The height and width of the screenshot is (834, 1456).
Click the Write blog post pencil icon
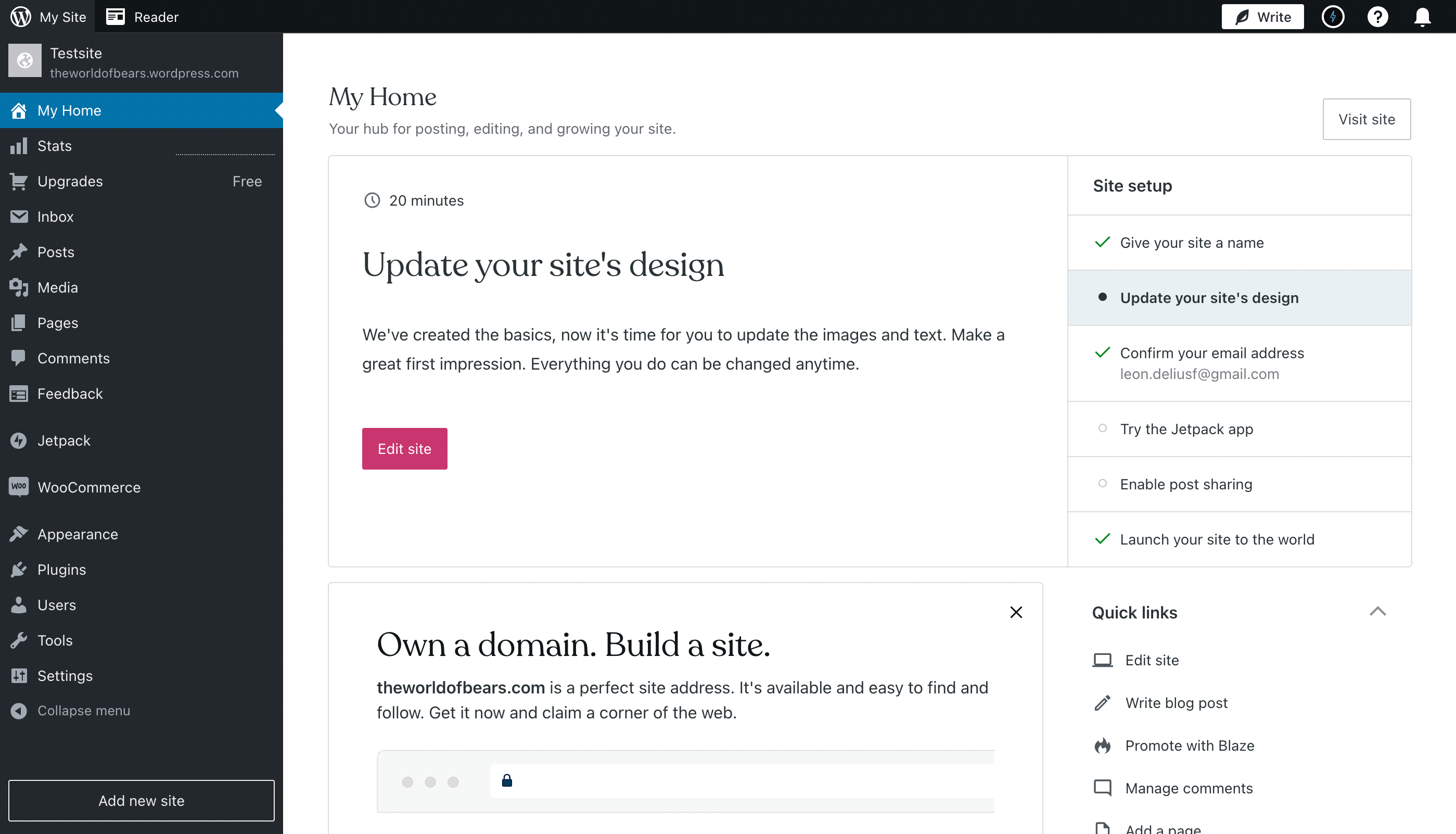pyautogui.click(x=1102, y=703)
